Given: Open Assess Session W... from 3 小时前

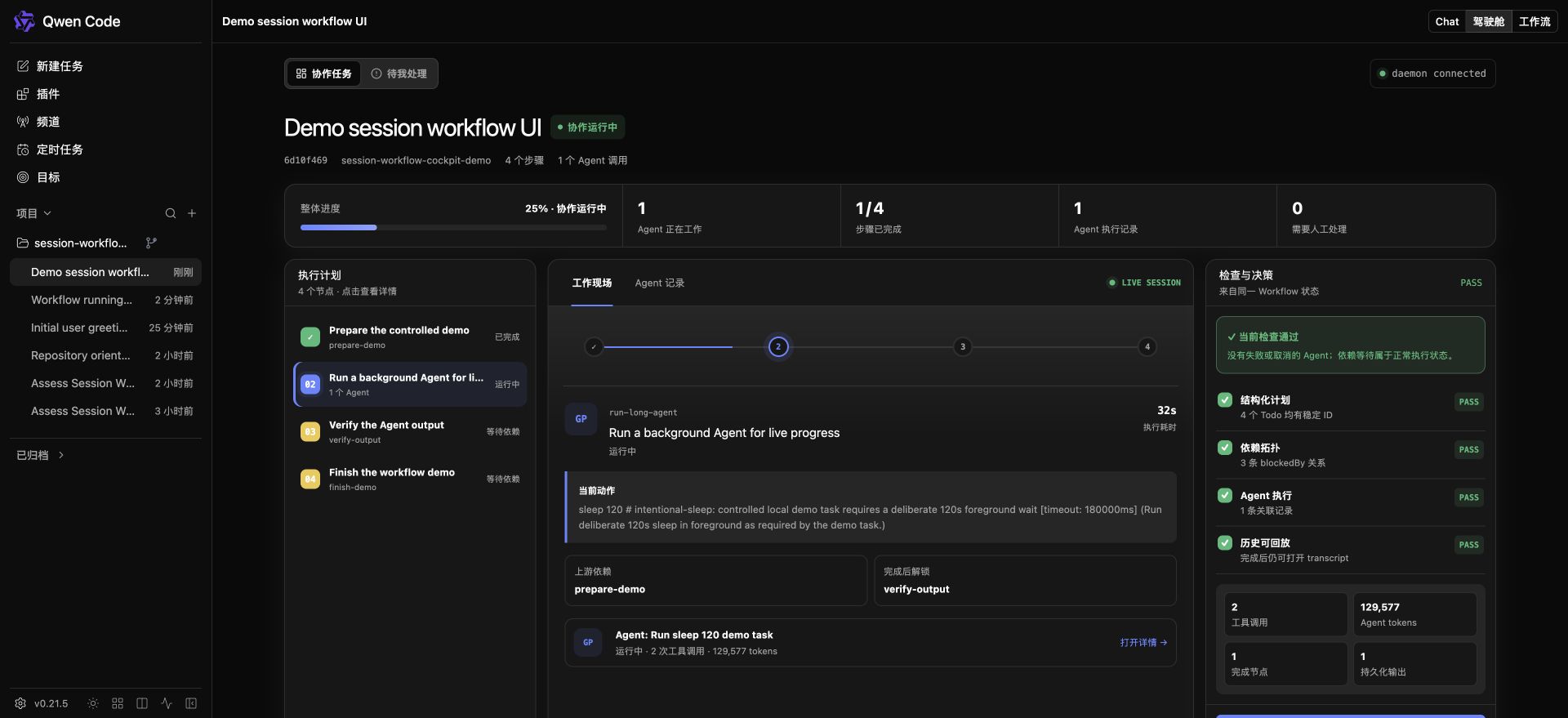Looking at the screenshot, I should coord(105,411).
